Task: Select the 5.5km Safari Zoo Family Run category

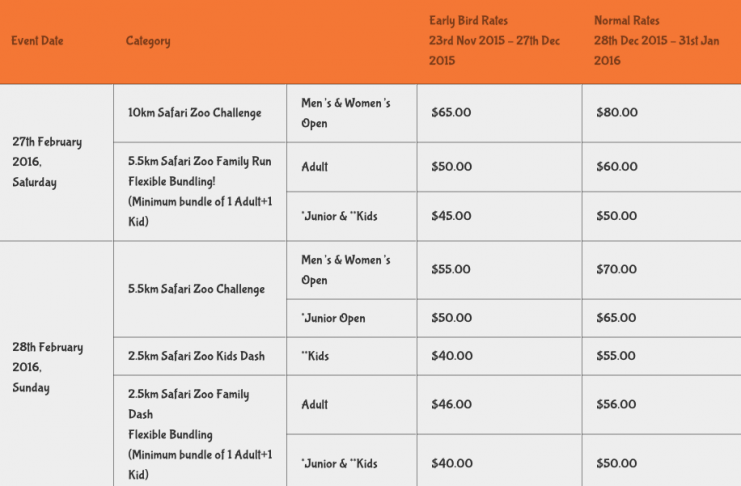Action: (200, 160)
